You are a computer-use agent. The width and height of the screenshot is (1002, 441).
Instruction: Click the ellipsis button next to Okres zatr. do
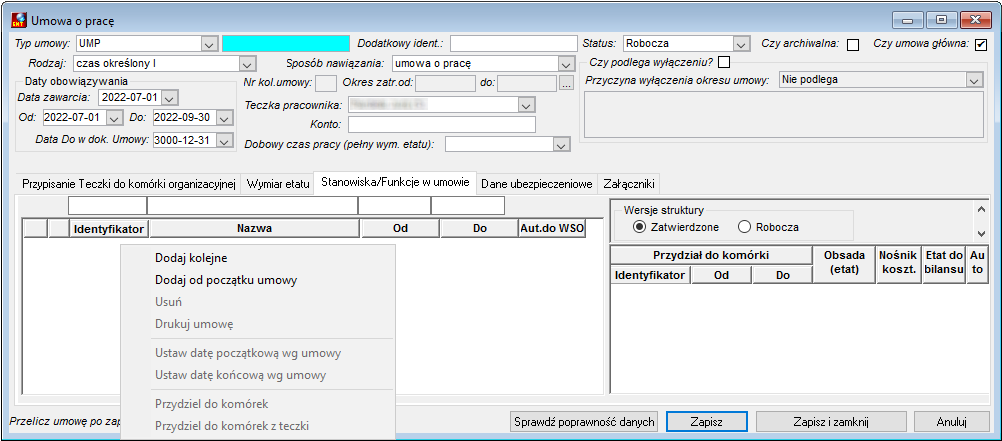(566, 84)
